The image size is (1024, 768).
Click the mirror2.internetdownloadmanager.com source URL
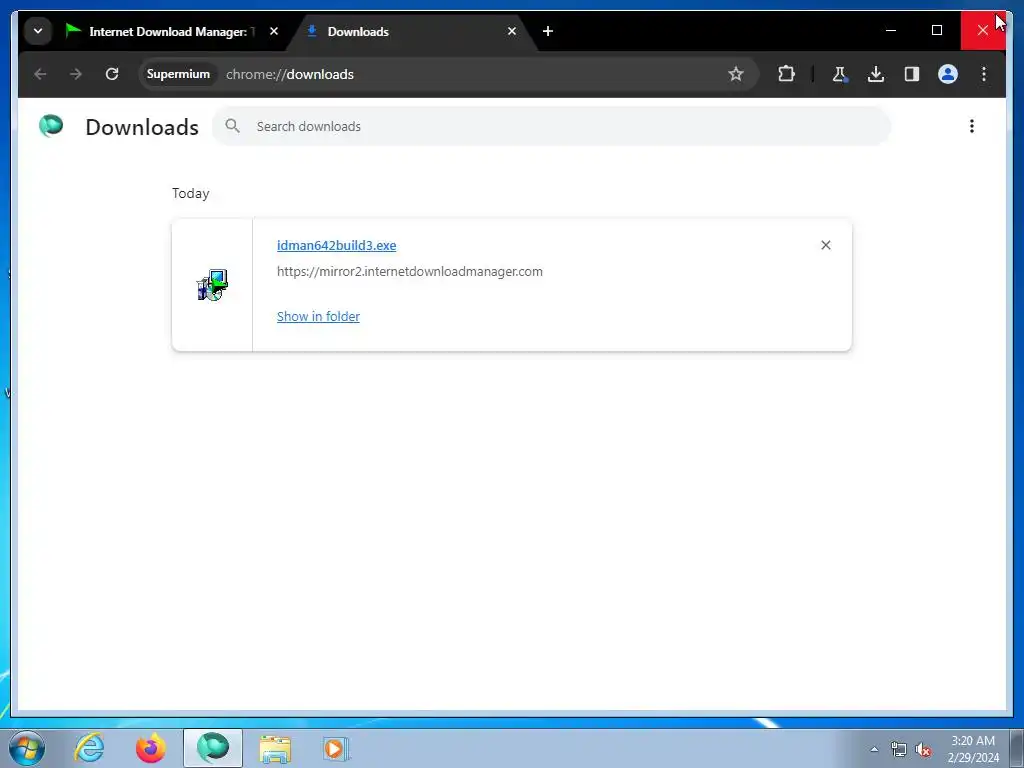pos(409,272)
